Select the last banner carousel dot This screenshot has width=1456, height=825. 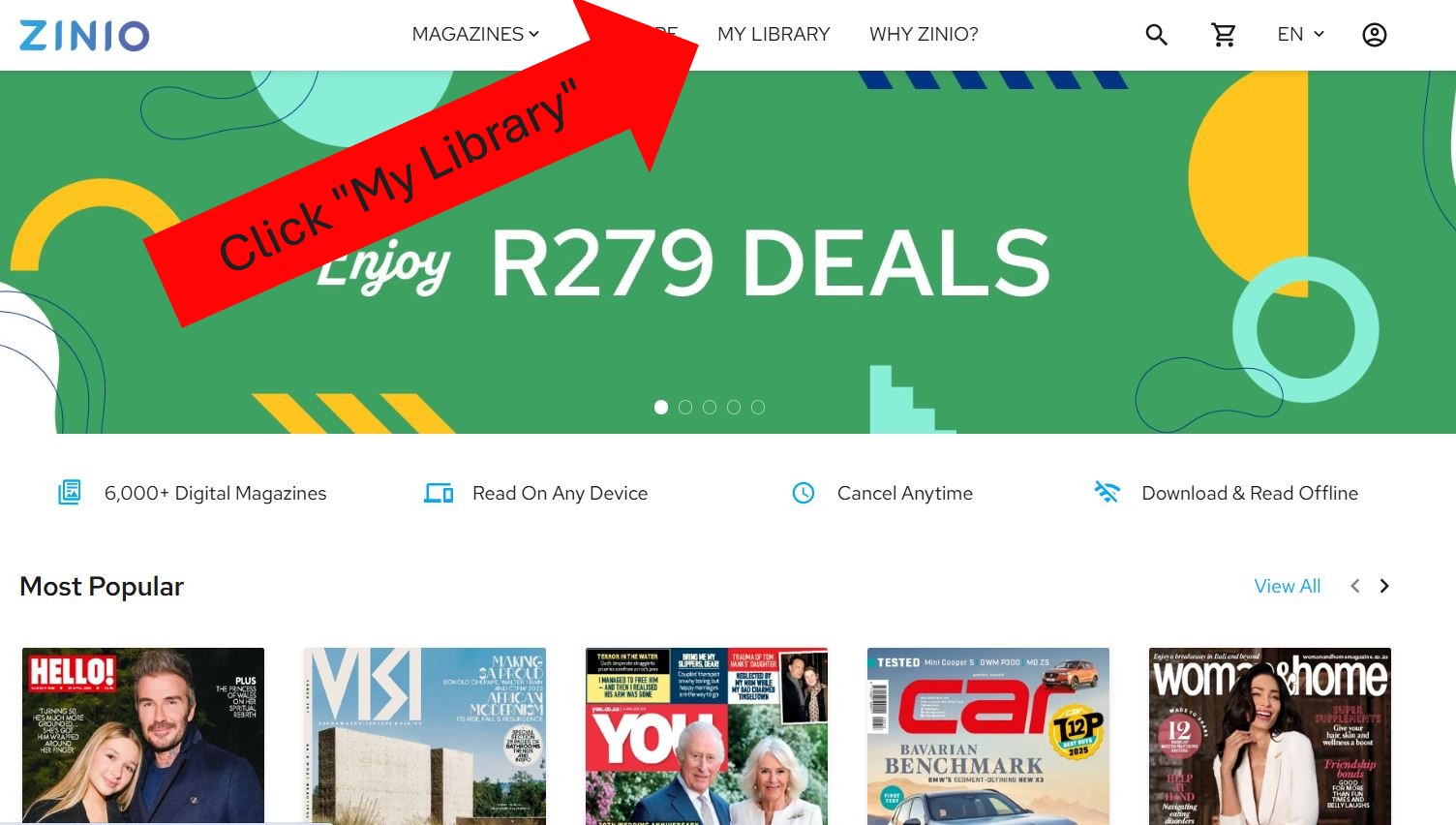click(758, 408)
